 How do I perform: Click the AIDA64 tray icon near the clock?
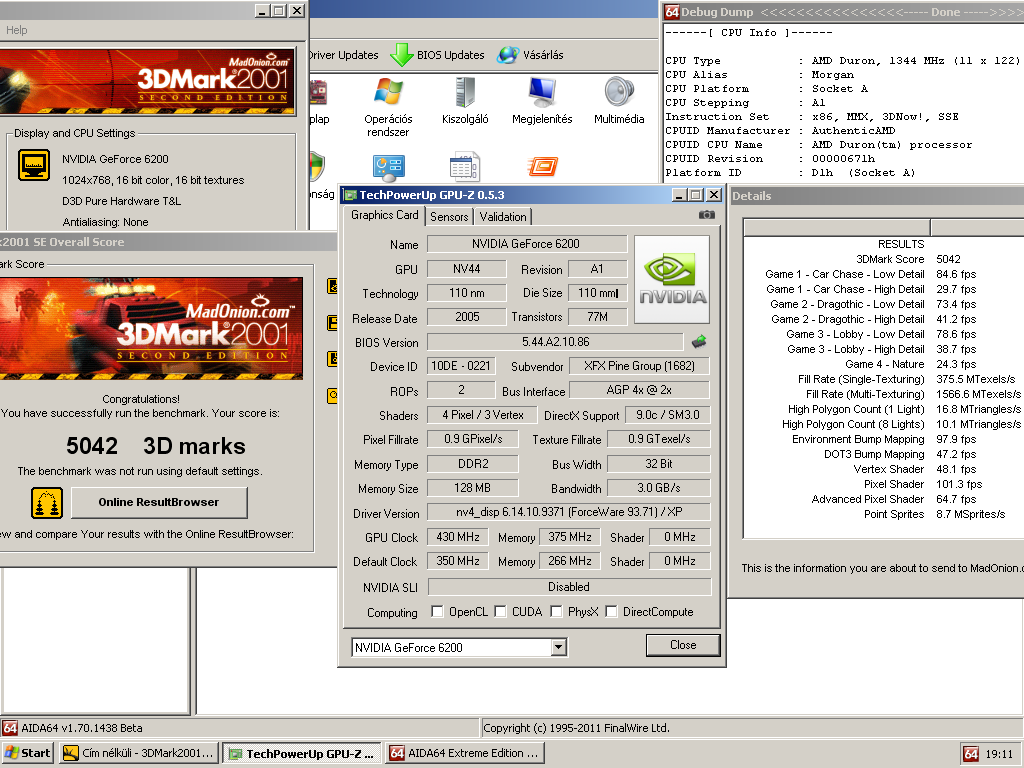tap(971, 754)
